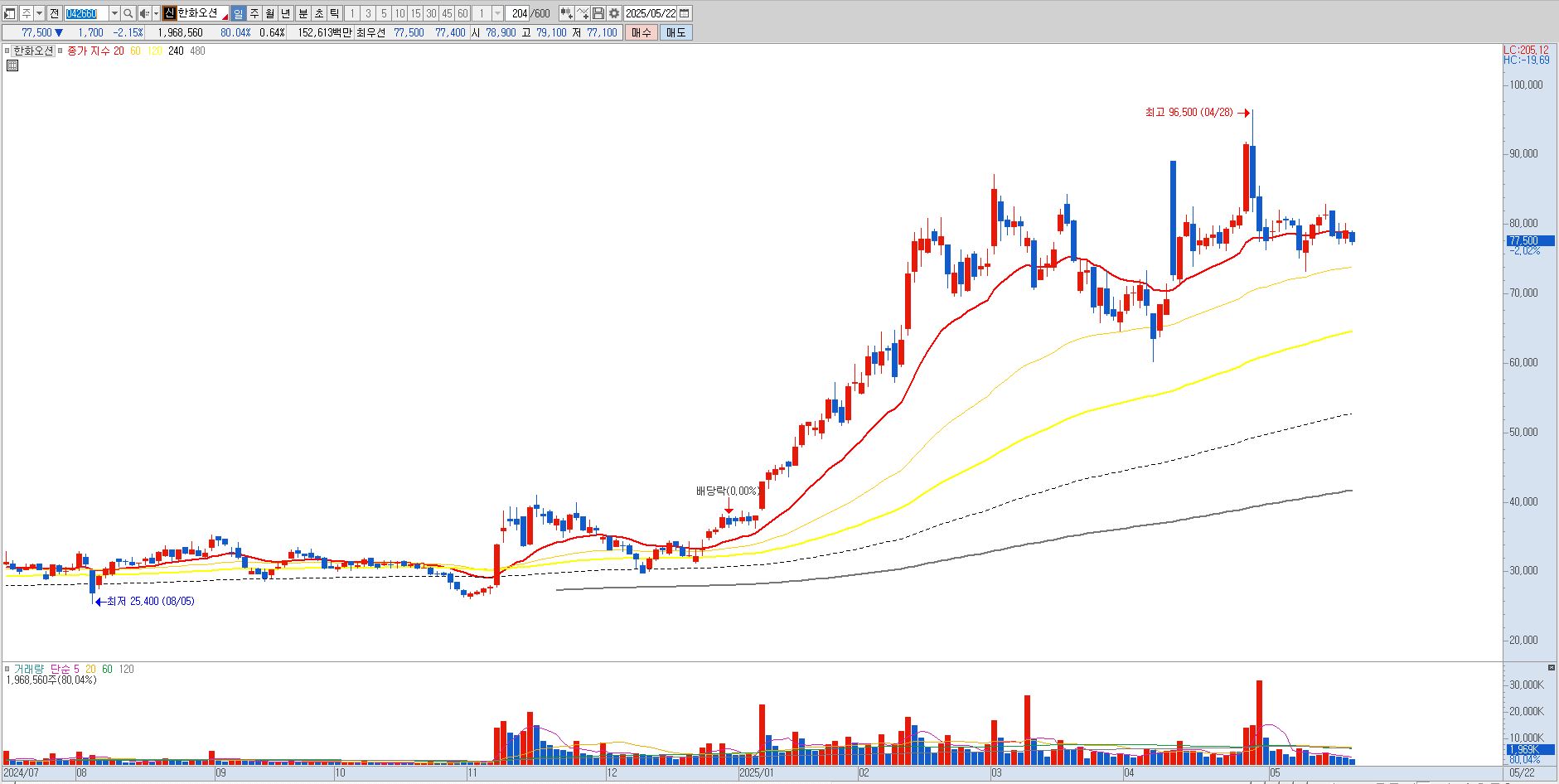Choose the 60 interval preset
The width and height of the screenshot is (1559, 784).
[x=462, y=13]
